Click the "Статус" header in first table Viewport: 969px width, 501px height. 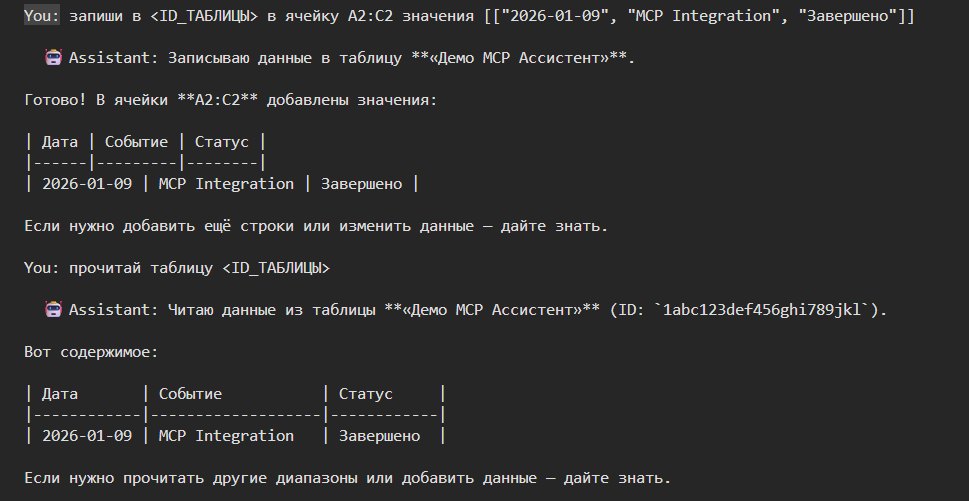222,142
